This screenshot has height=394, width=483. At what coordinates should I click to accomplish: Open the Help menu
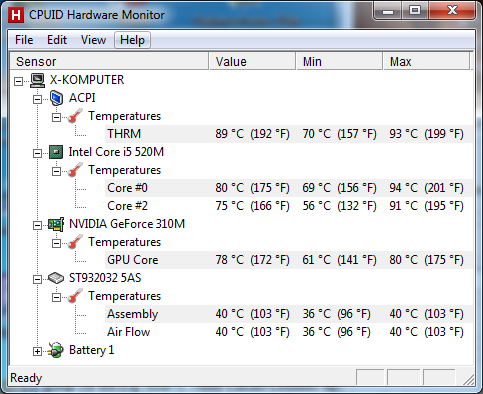tap(132, 40)
